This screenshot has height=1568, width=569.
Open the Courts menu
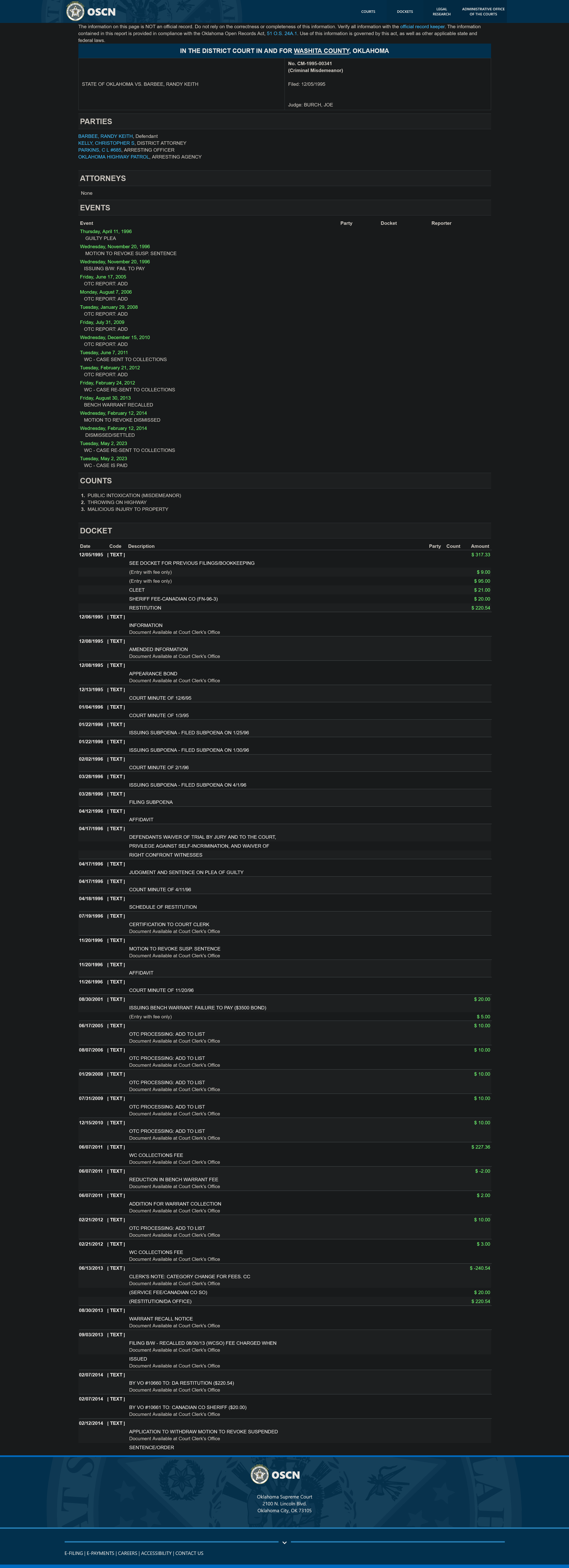(368, 11)
